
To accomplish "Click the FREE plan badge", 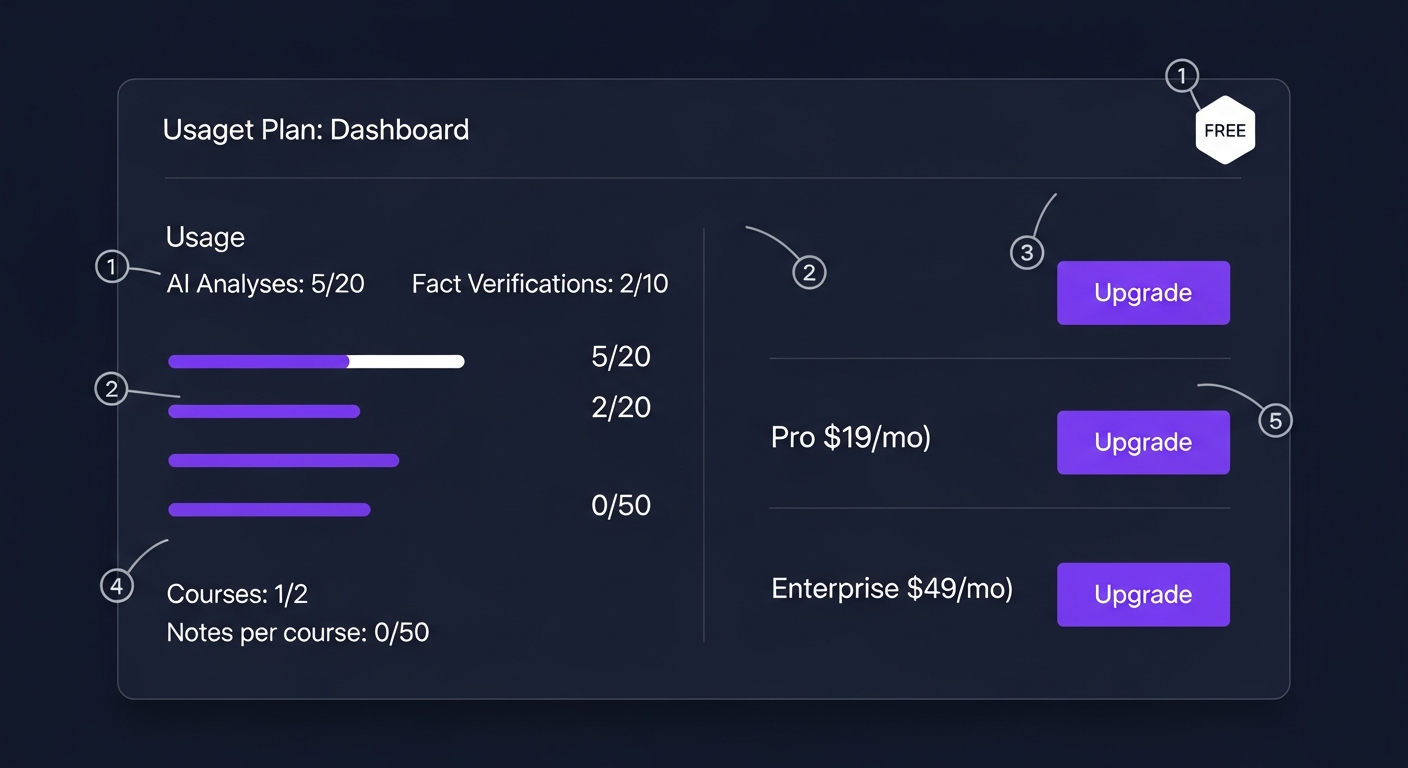I will click(x=1225, y=129).
